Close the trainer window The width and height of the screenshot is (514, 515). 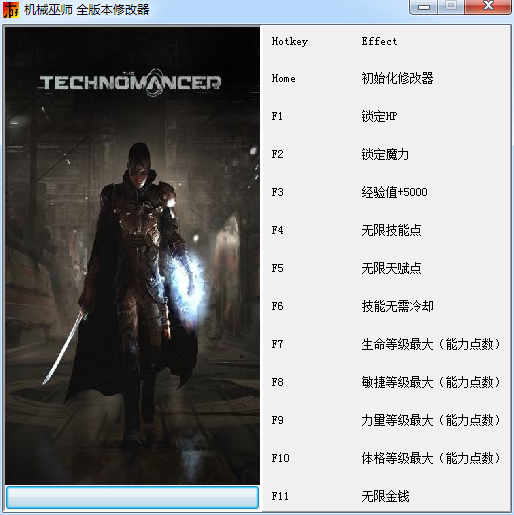pos(488,6)
